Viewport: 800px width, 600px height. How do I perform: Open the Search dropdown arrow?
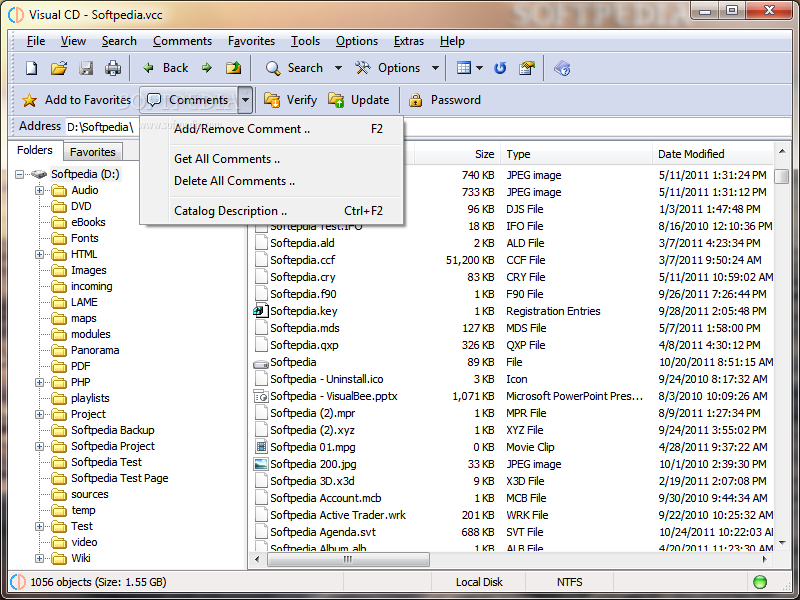338,68
